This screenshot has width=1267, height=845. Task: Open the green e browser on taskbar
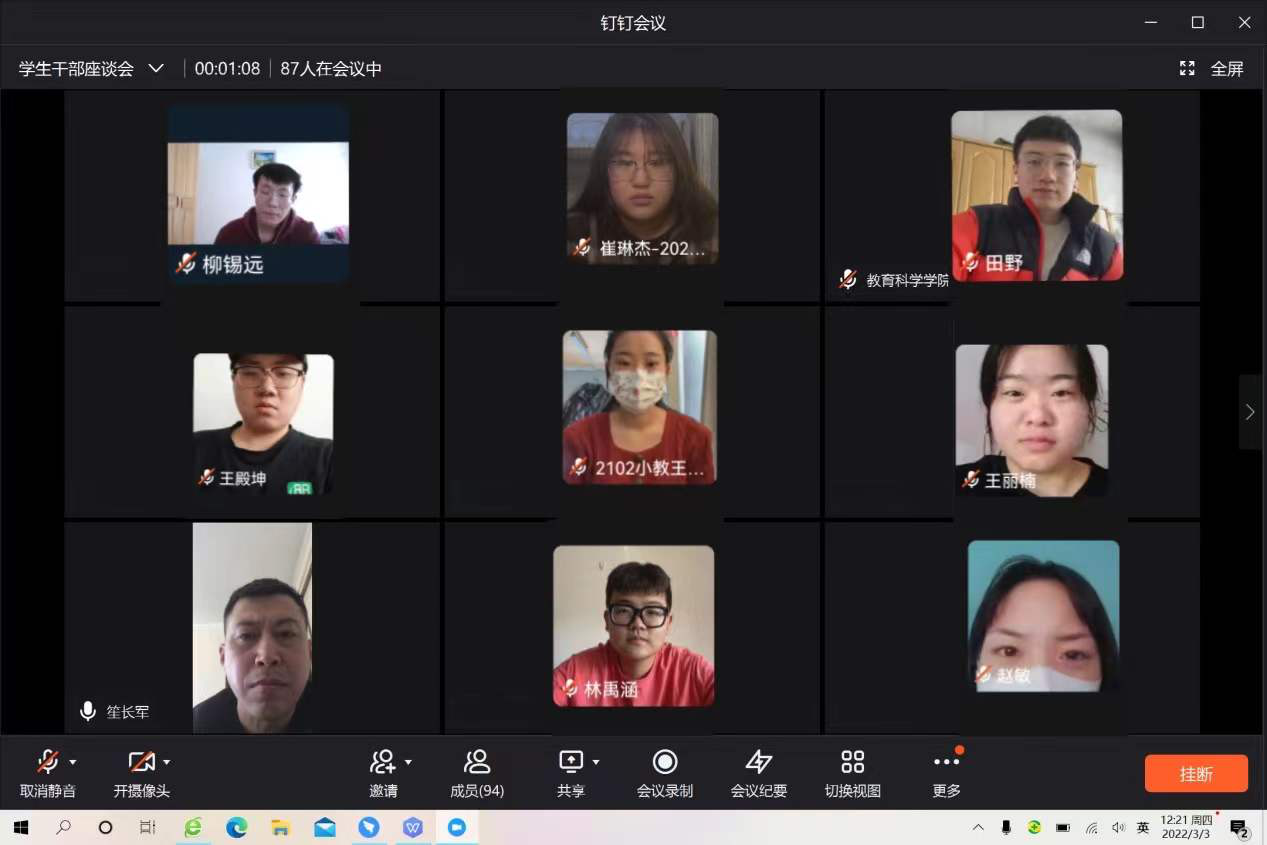tap(193, 827)
